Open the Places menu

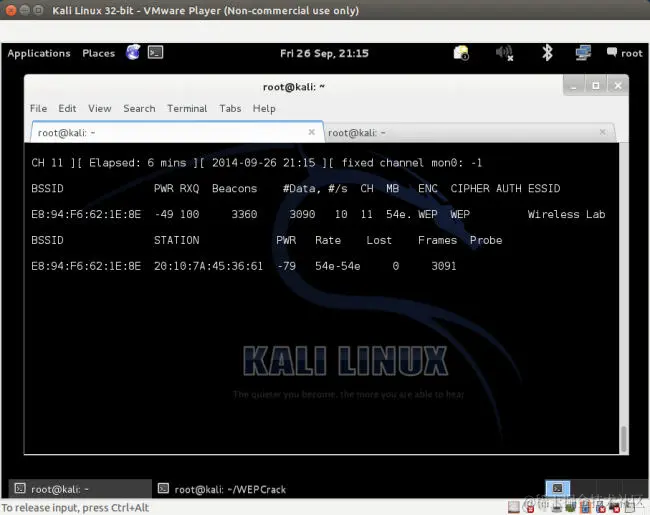(98, 53)
